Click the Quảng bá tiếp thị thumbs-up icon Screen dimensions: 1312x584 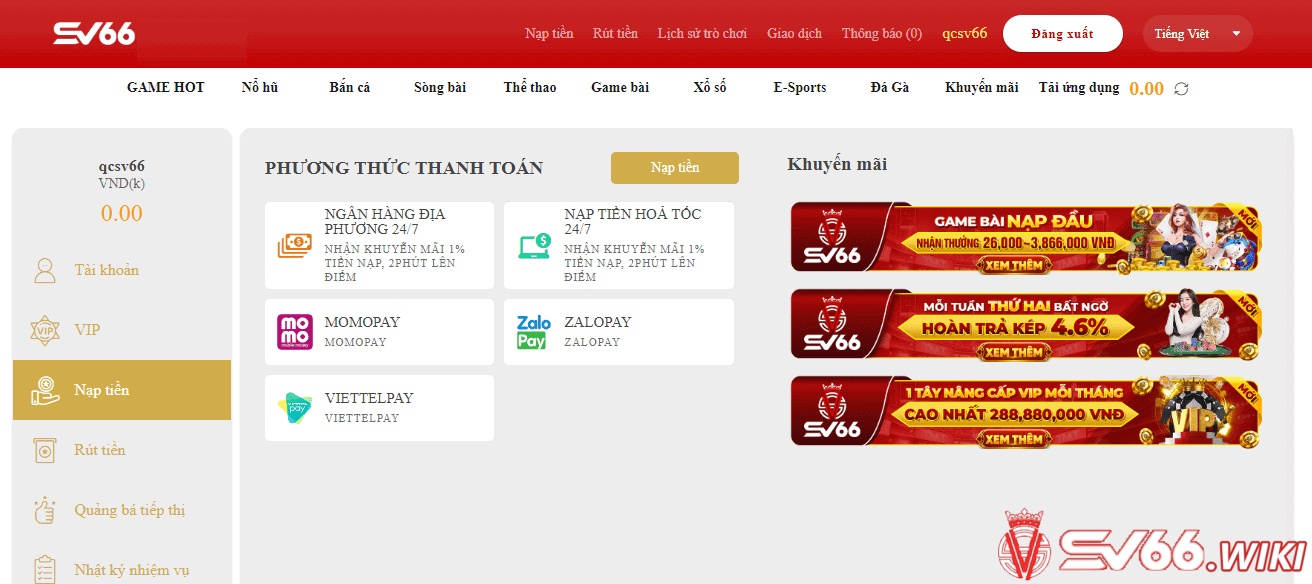(45, 510)
